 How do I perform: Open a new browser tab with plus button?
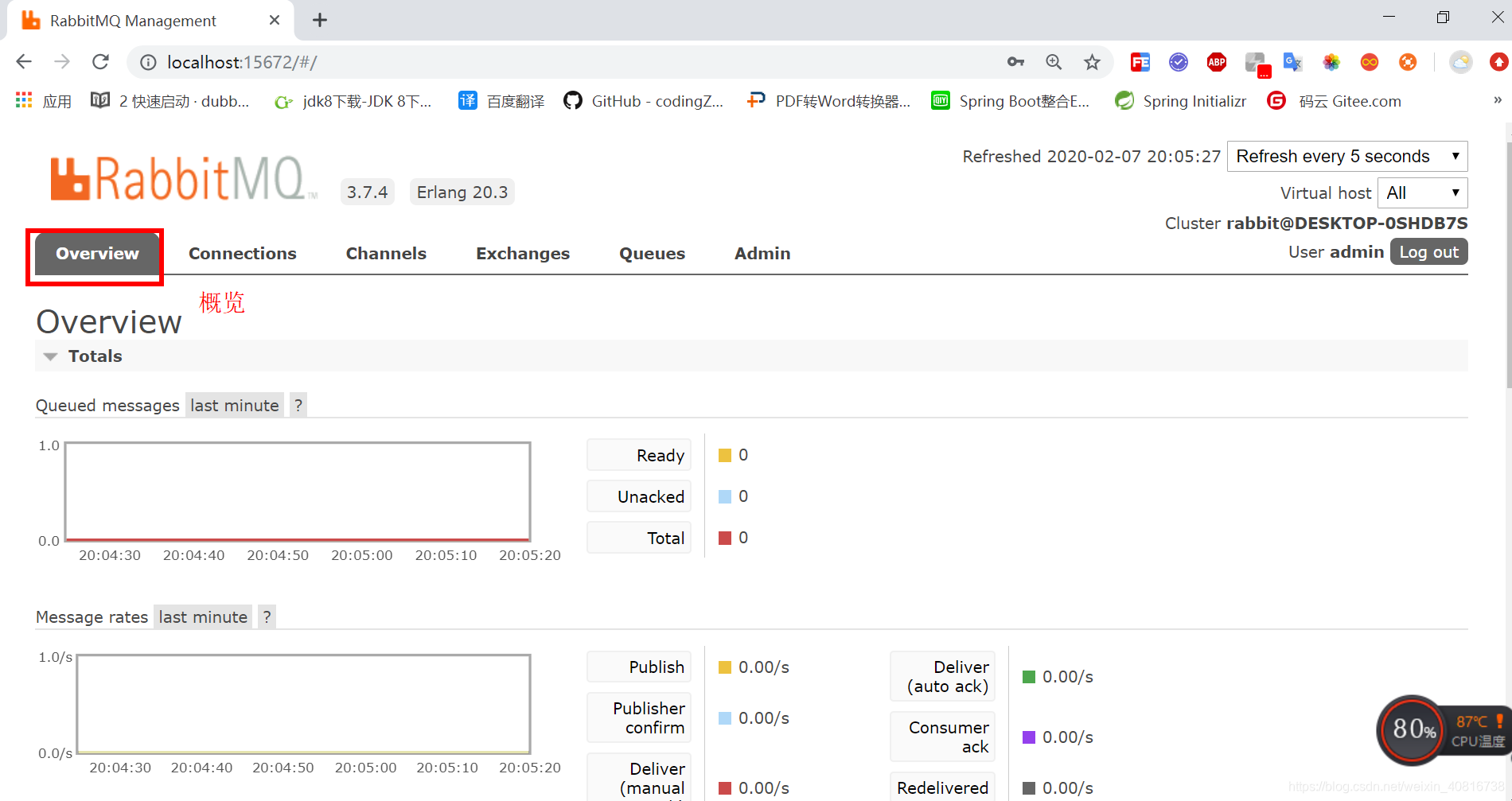tap(320, 20)
